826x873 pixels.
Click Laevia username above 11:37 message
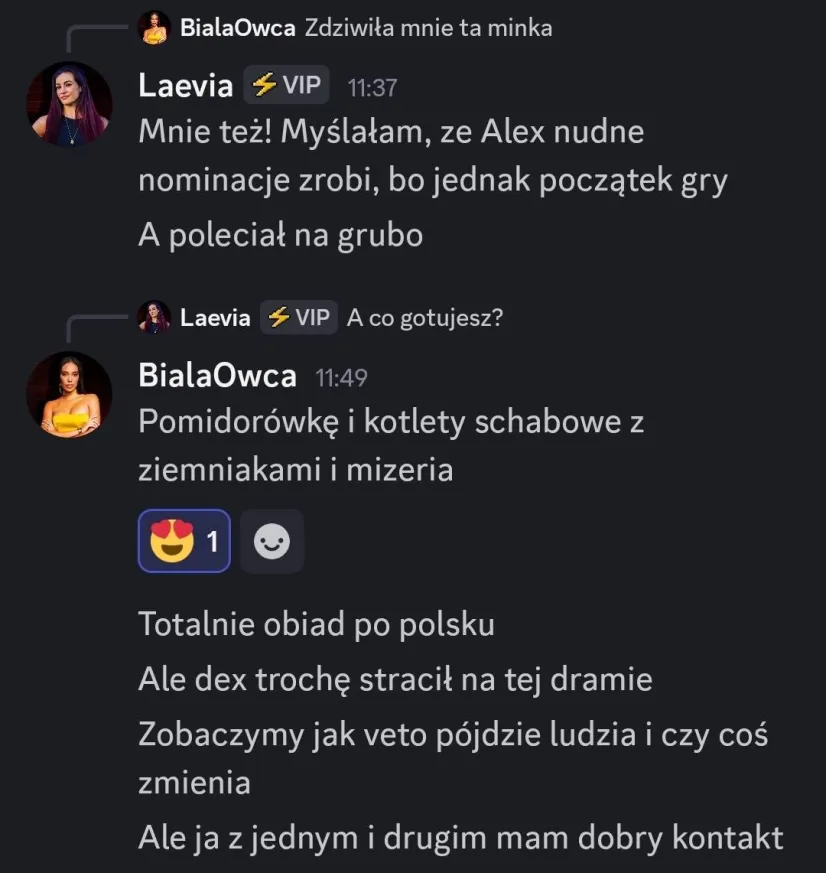click(x=185, y=86)
